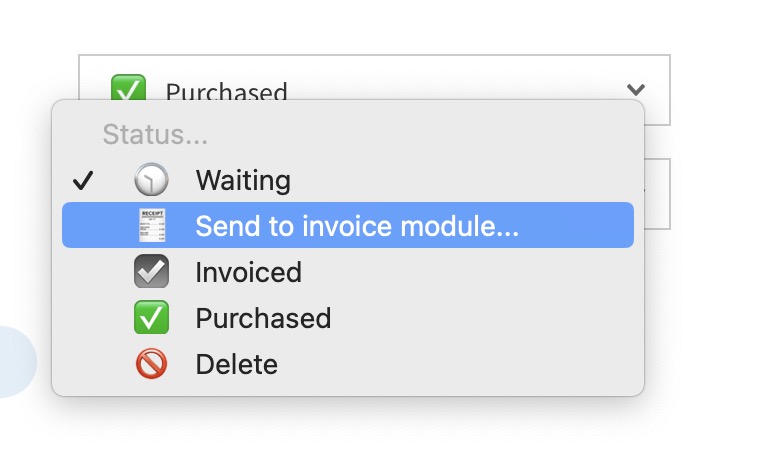Click the gray checkmark Invoiced icon
Image resolution: width=764 pixels, height=474 pixels.
[x=152, y=272]
